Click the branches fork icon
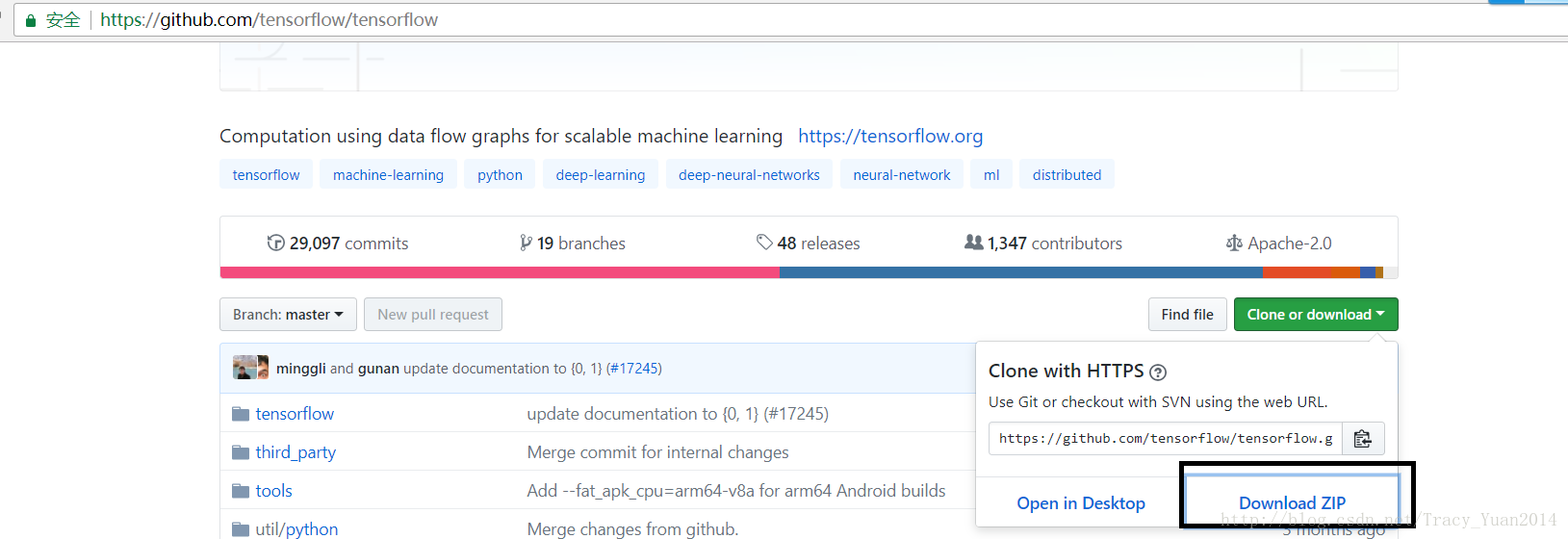Image resolution: width=1568 pixels, height=539 pixels. (526, 244)
